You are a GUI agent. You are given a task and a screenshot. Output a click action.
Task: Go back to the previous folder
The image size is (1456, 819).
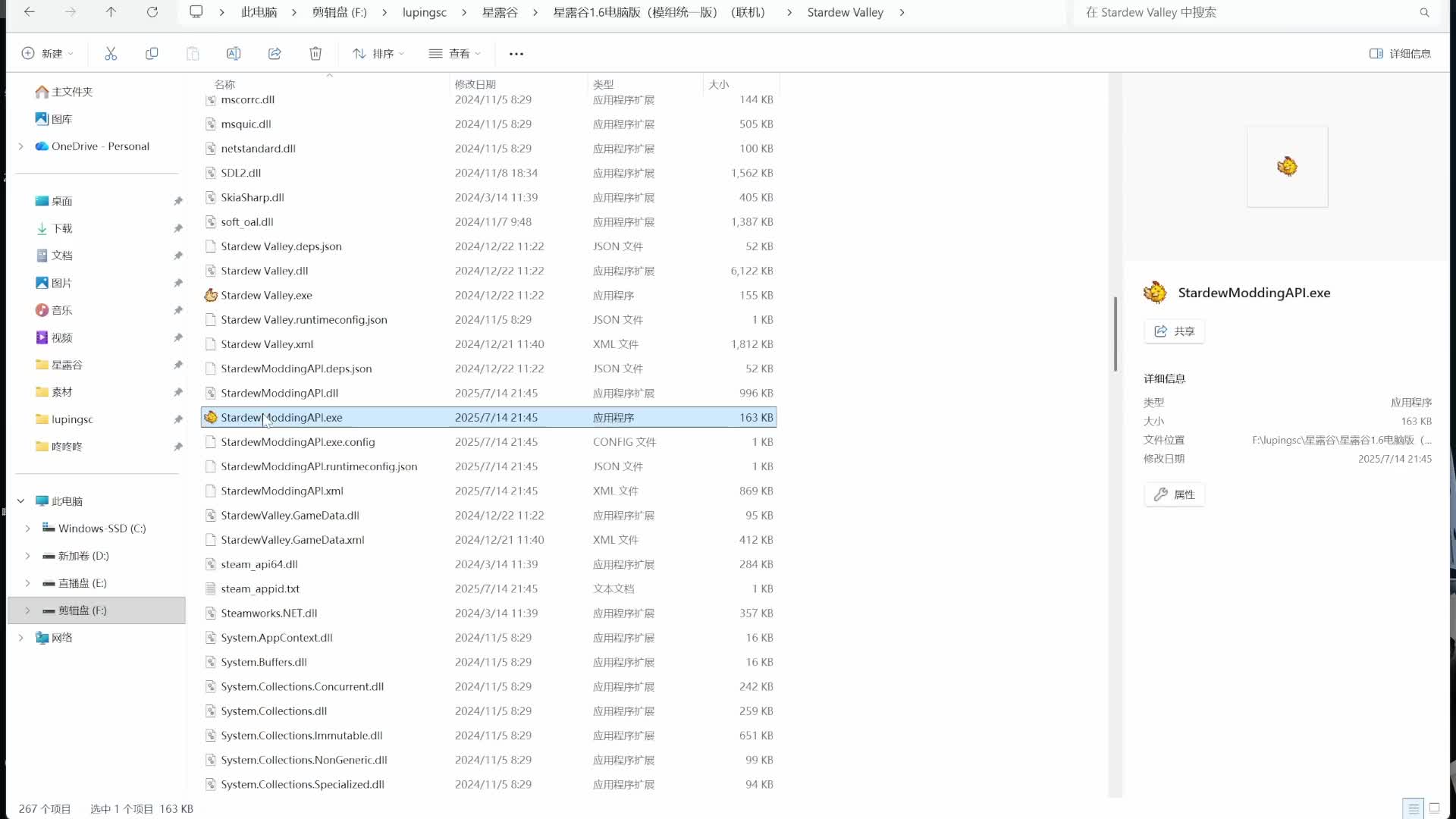pyautogui.click(x=30, y=12)
